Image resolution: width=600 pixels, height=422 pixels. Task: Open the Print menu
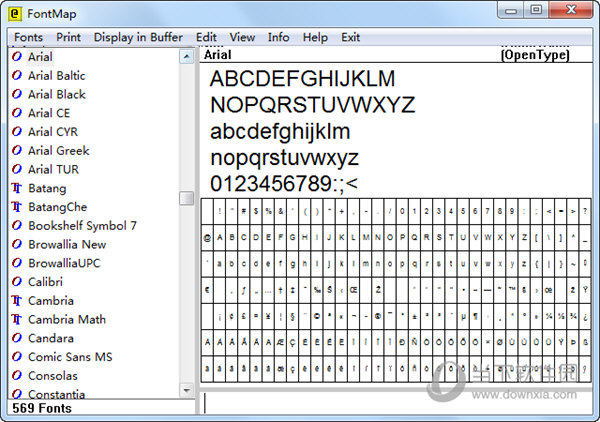68,37
